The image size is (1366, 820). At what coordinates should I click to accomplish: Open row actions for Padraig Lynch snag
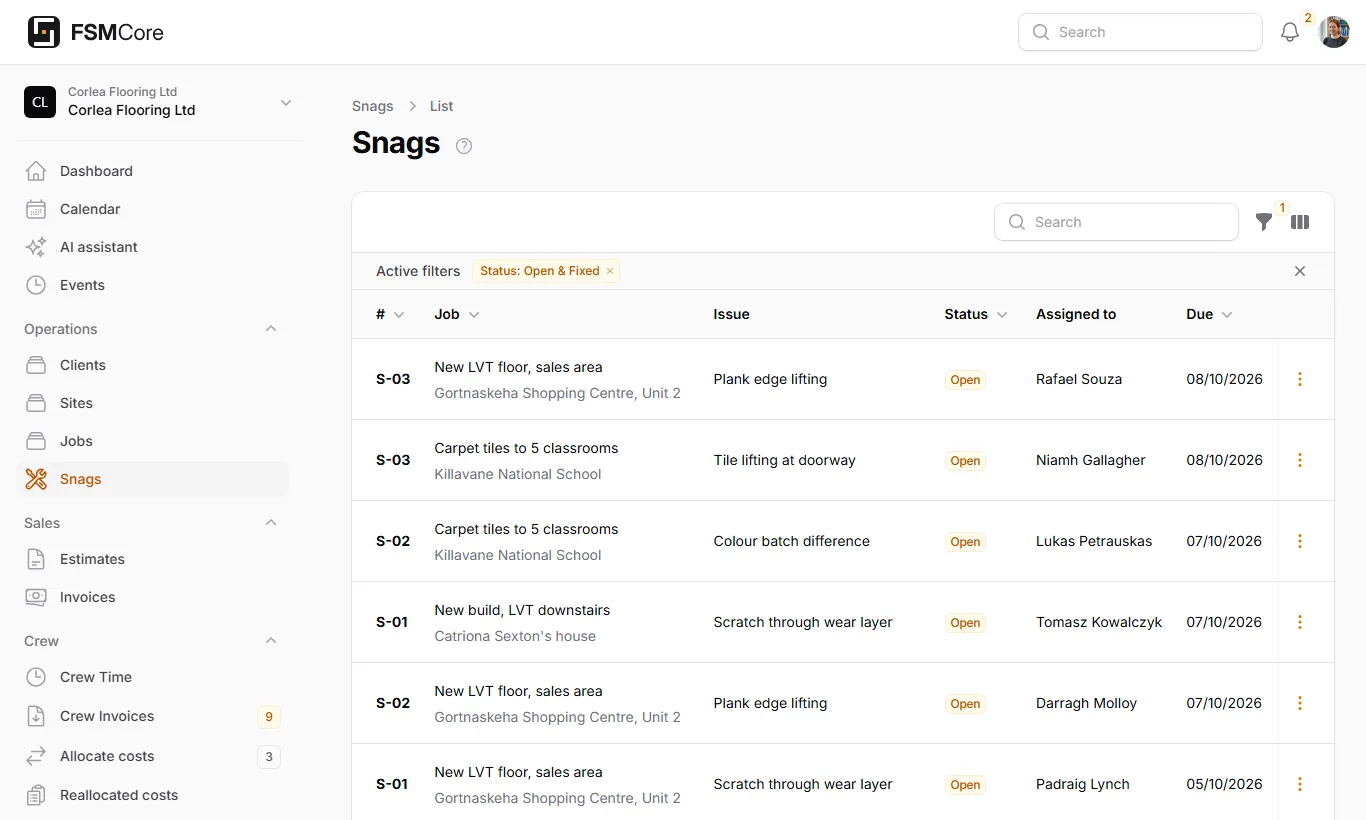click(x=1300, y=784)
